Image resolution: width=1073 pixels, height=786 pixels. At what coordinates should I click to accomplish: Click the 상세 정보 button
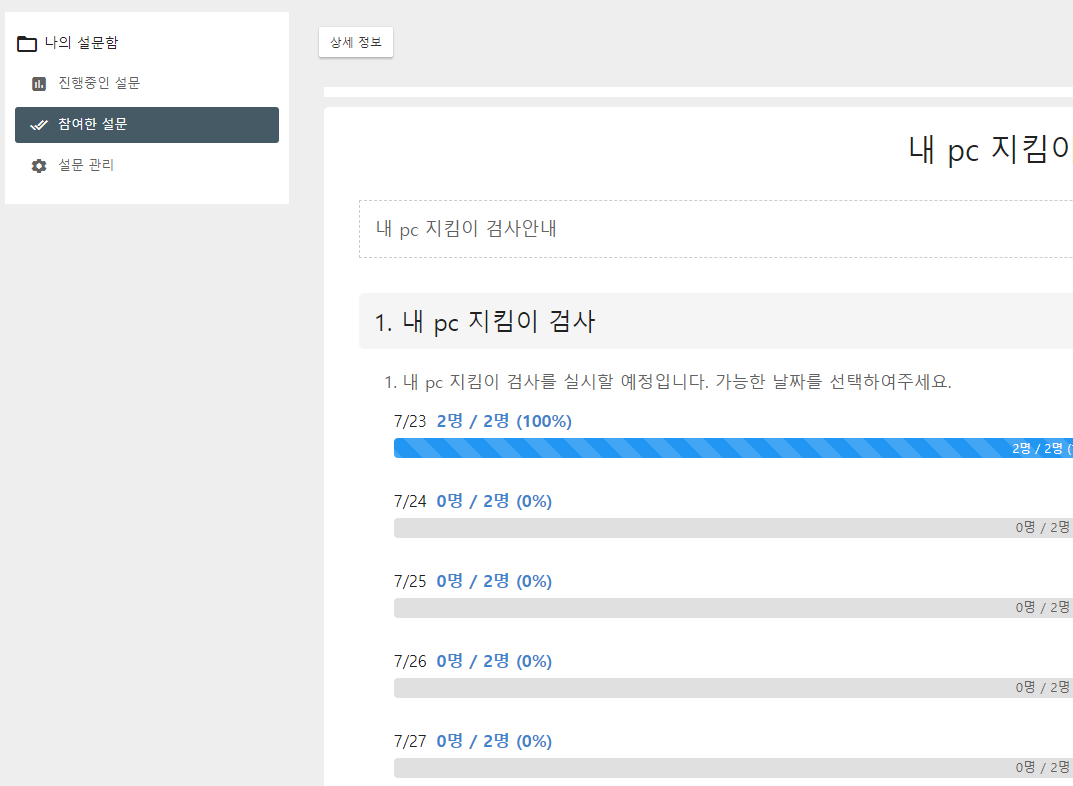pos(356,43)
